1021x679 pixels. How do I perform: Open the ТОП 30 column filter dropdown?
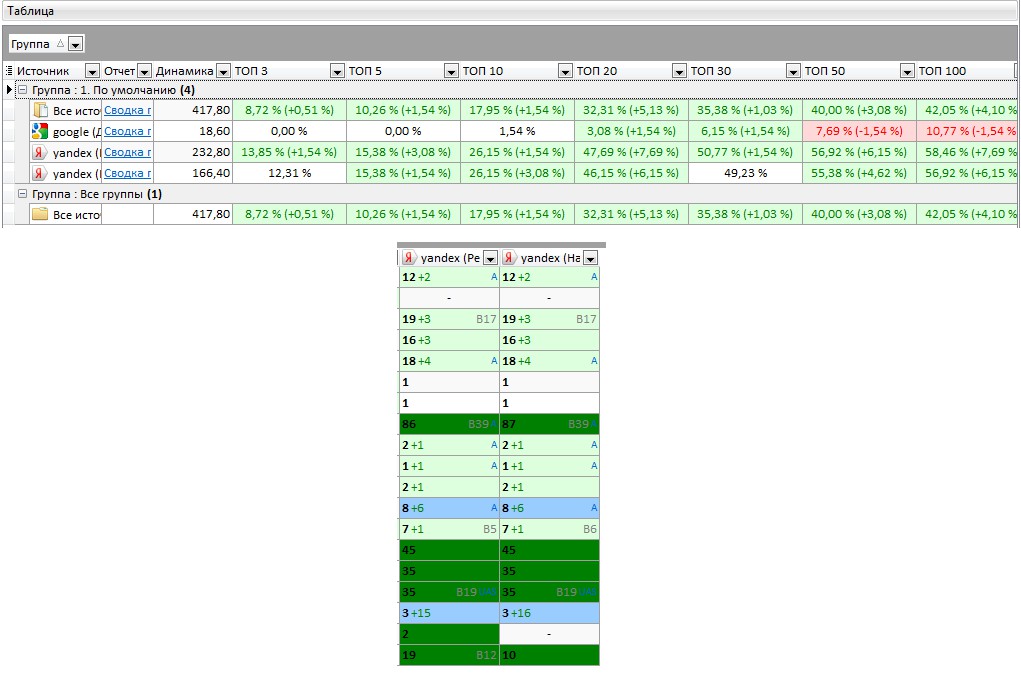(793, 71)
